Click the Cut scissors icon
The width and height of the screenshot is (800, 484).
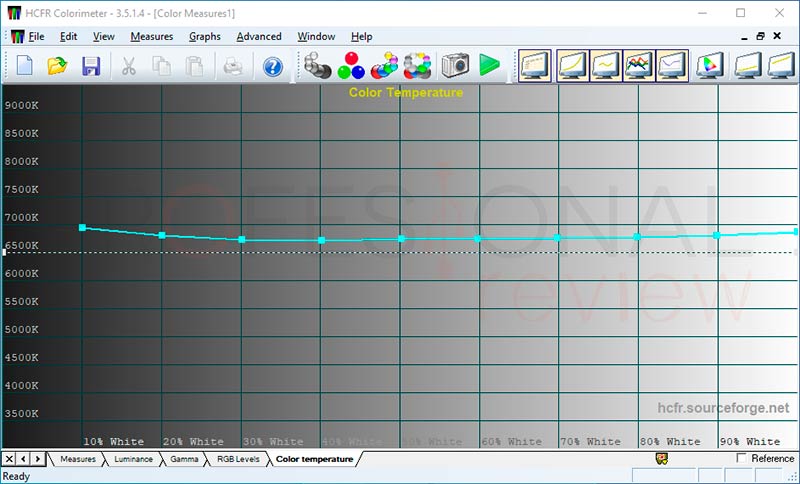(x=129, y=66)
